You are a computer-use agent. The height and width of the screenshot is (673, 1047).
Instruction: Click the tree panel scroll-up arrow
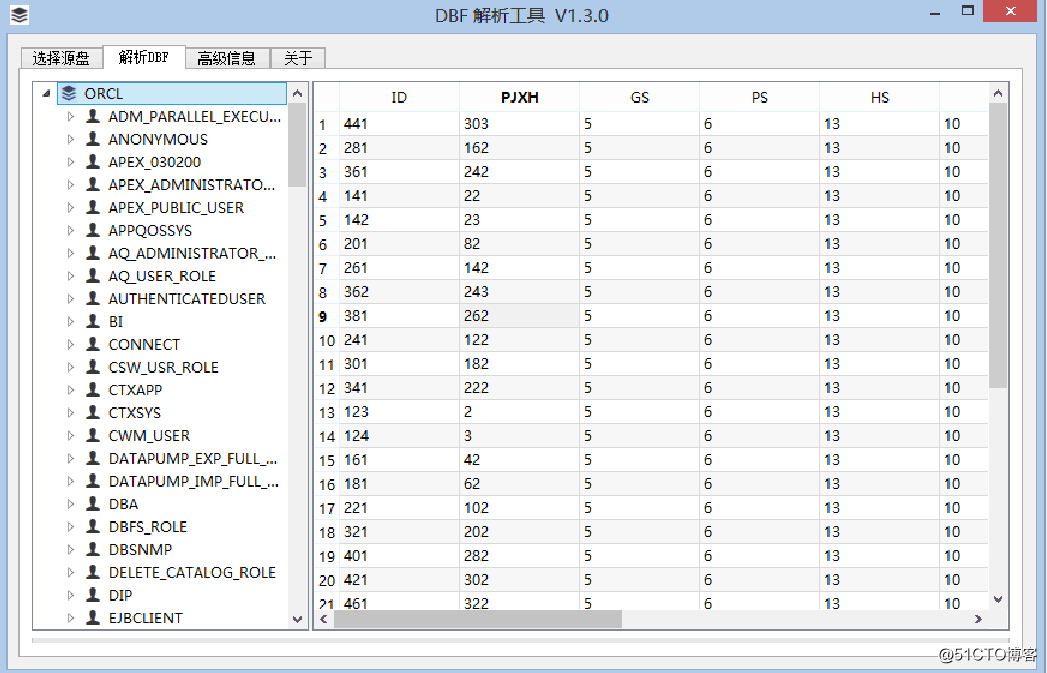pos(298,93)
